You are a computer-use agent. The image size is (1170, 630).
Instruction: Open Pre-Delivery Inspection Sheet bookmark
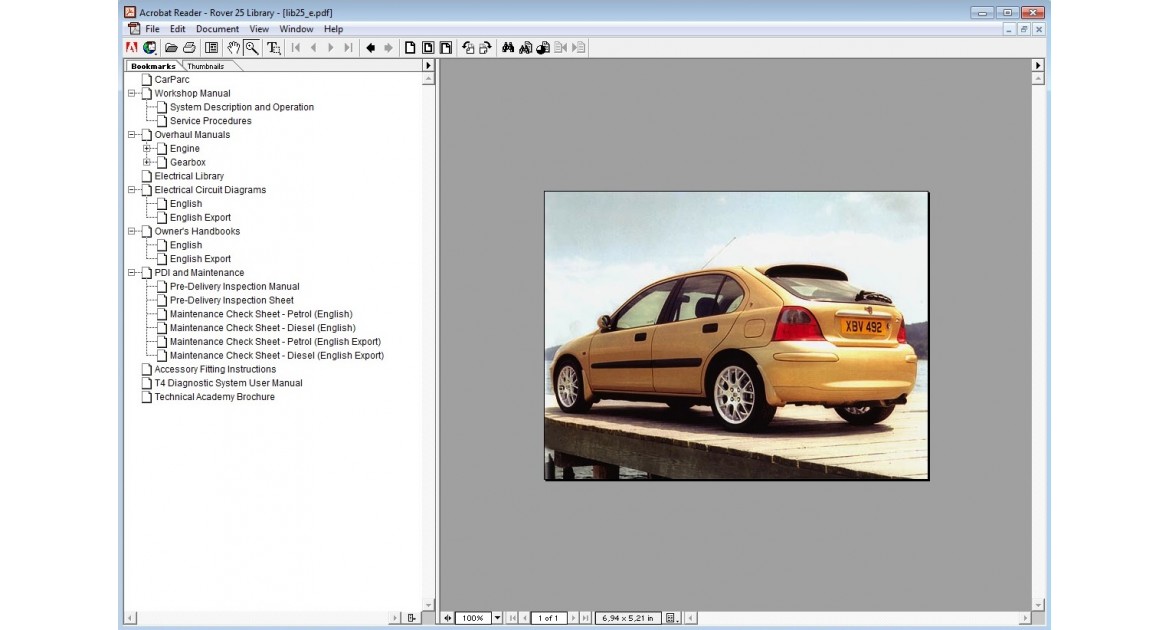231,300
